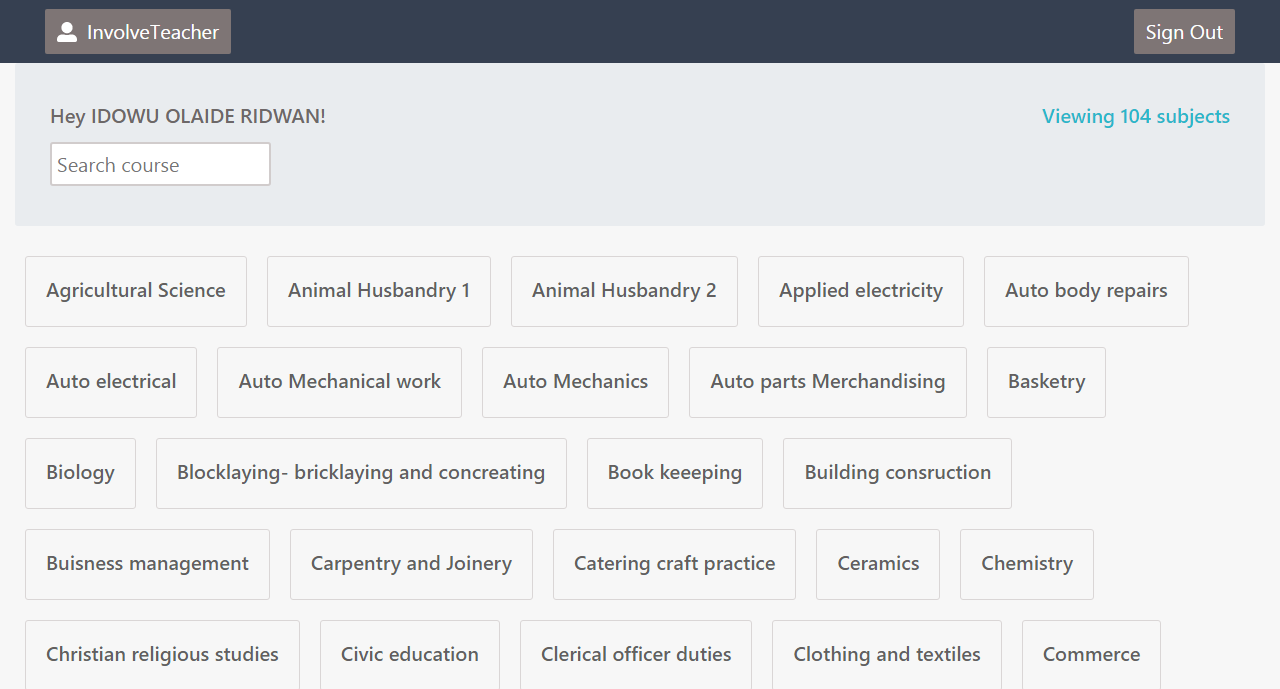Select the Auto Mechanical work subject
This screenshot has width=1280, height=689.
point(339,382)
